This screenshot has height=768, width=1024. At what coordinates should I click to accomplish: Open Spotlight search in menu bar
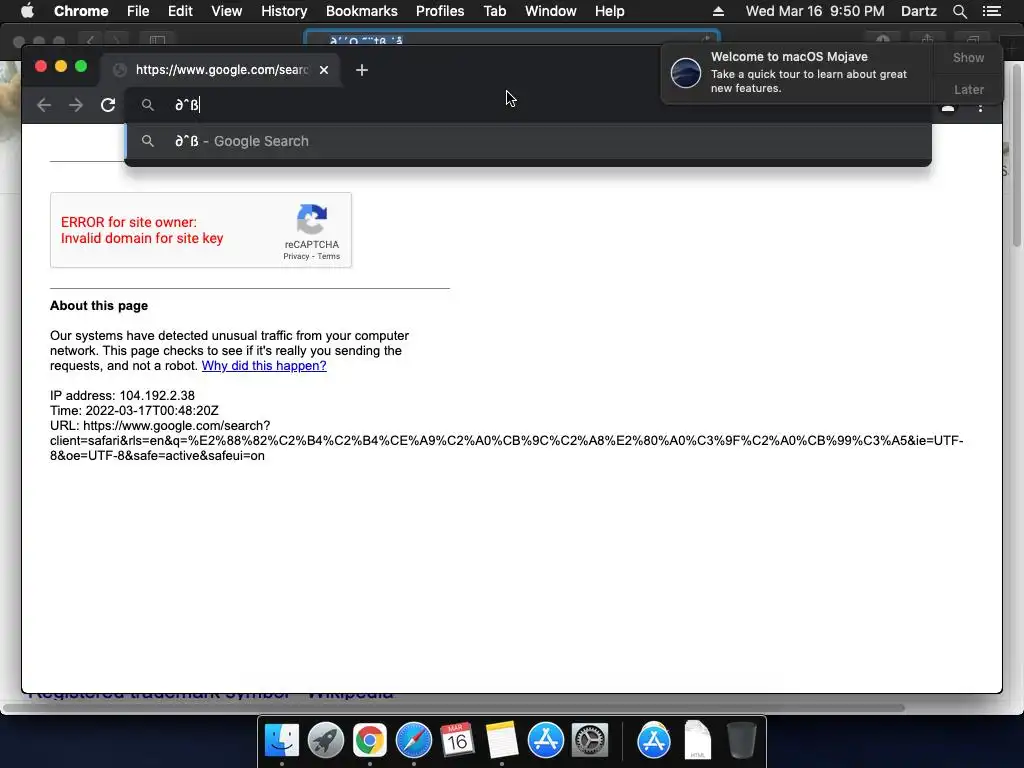tap(959, 11)
